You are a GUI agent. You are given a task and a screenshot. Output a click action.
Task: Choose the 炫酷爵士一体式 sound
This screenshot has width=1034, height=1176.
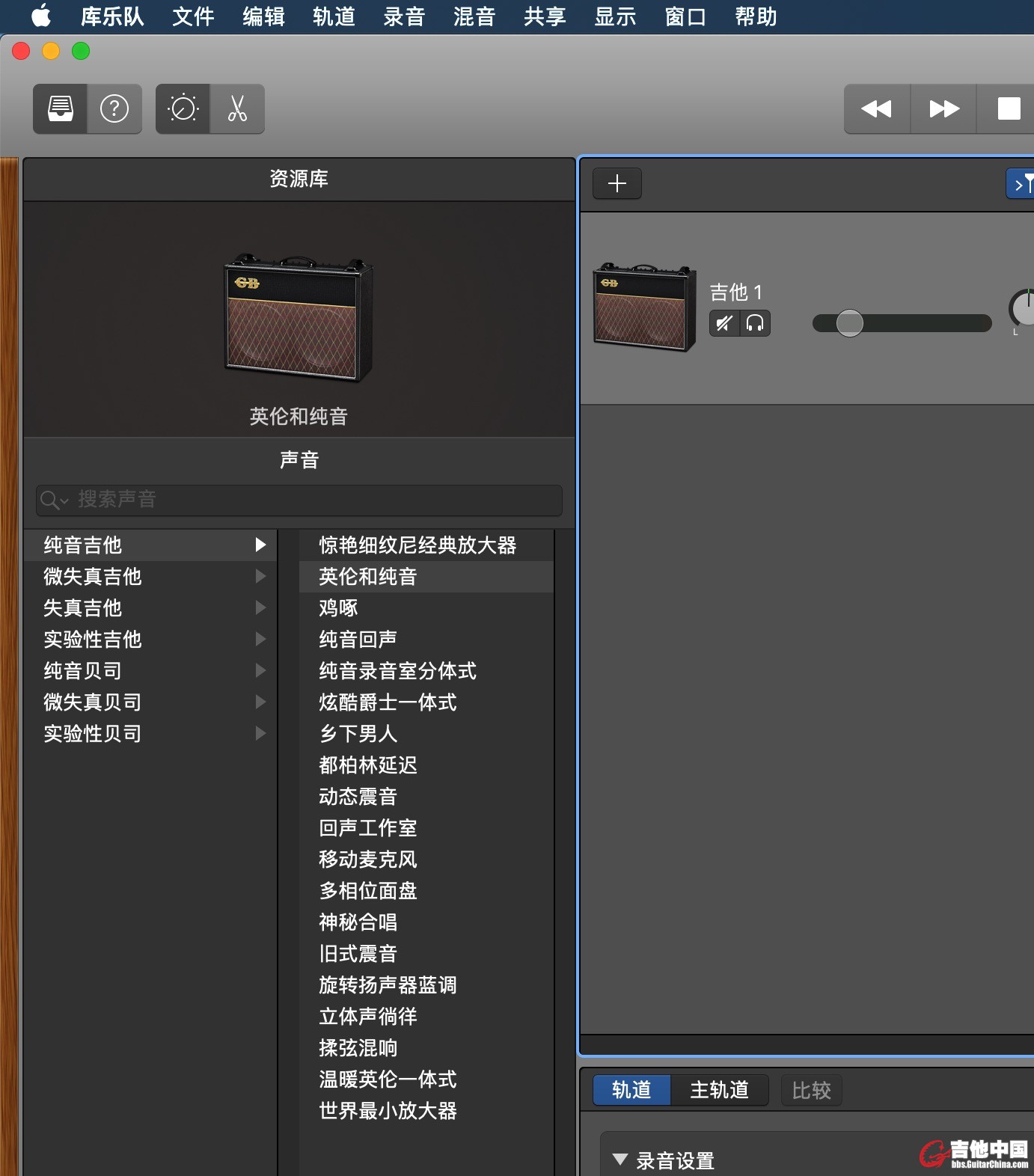pyautogui.click(x=426, y=702)
